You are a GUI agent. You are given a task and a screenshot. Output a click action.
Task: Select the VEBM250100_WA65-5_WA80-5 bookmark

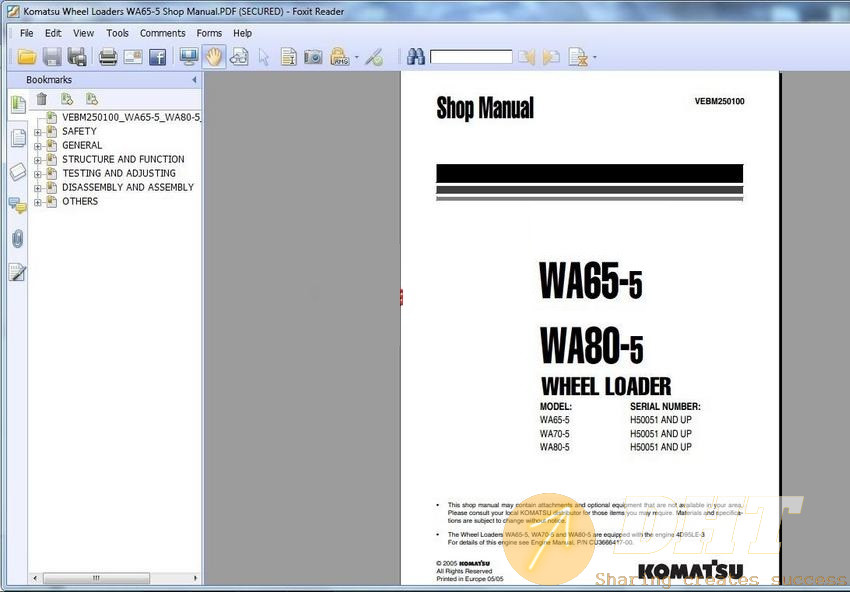coord(131,117)
